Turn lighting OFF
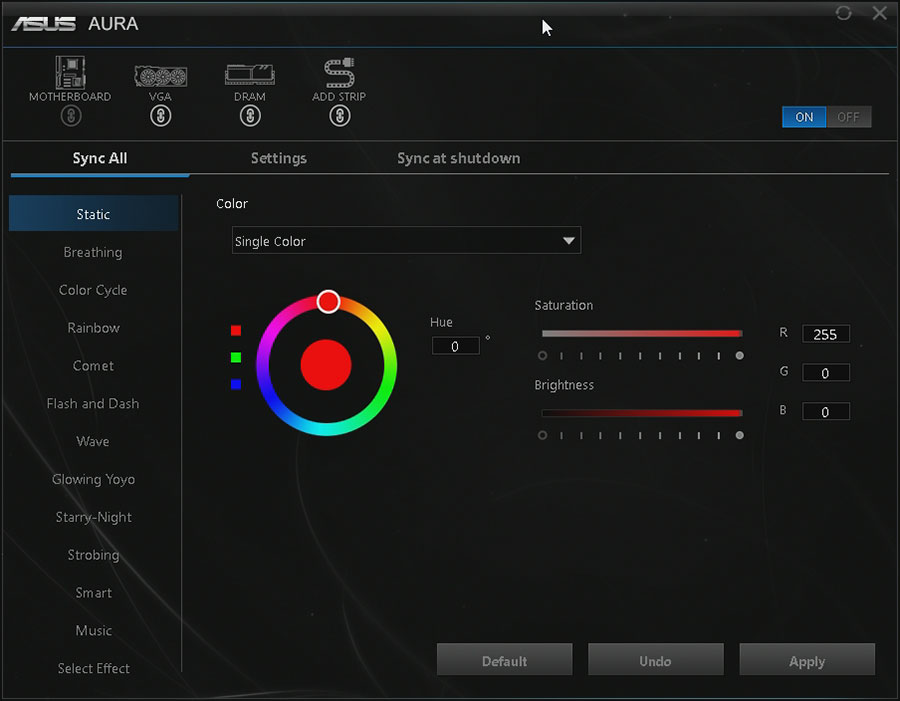 [848, 117]
